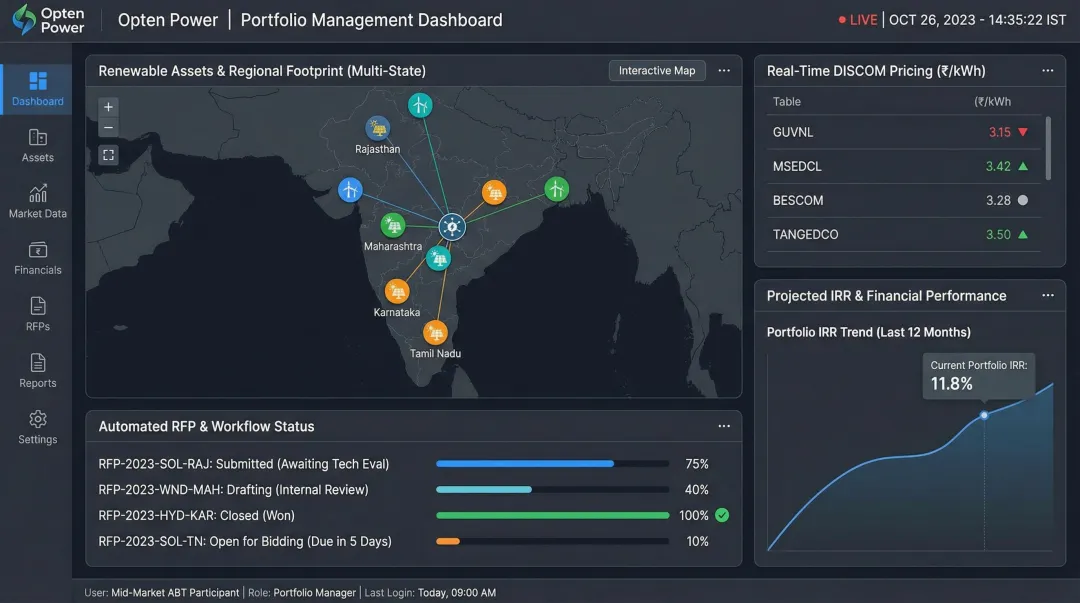Image resolution: width=1080 pixels, height=603 pixels.
Task: Open the Renewable Assets panel options menu
Action: 724,70
